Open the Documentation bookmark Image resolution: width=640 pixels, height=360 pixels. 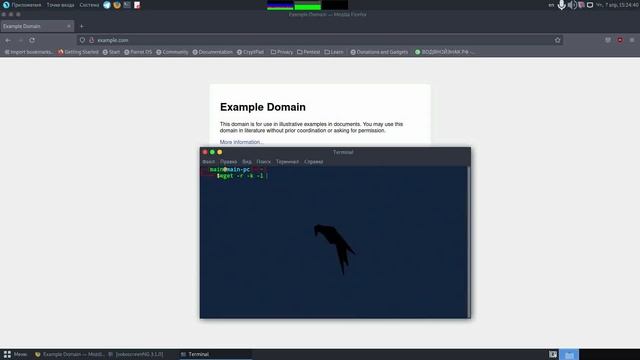click(x=212, y=52)
